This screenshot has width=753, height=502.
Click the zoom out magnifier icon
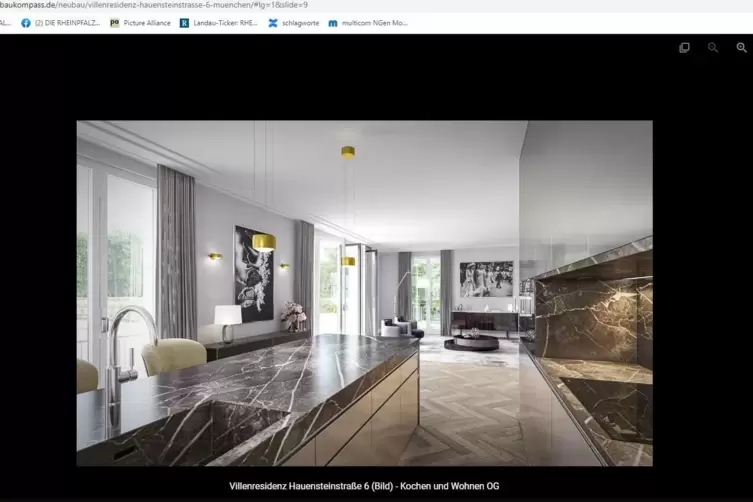click(713, 48)
